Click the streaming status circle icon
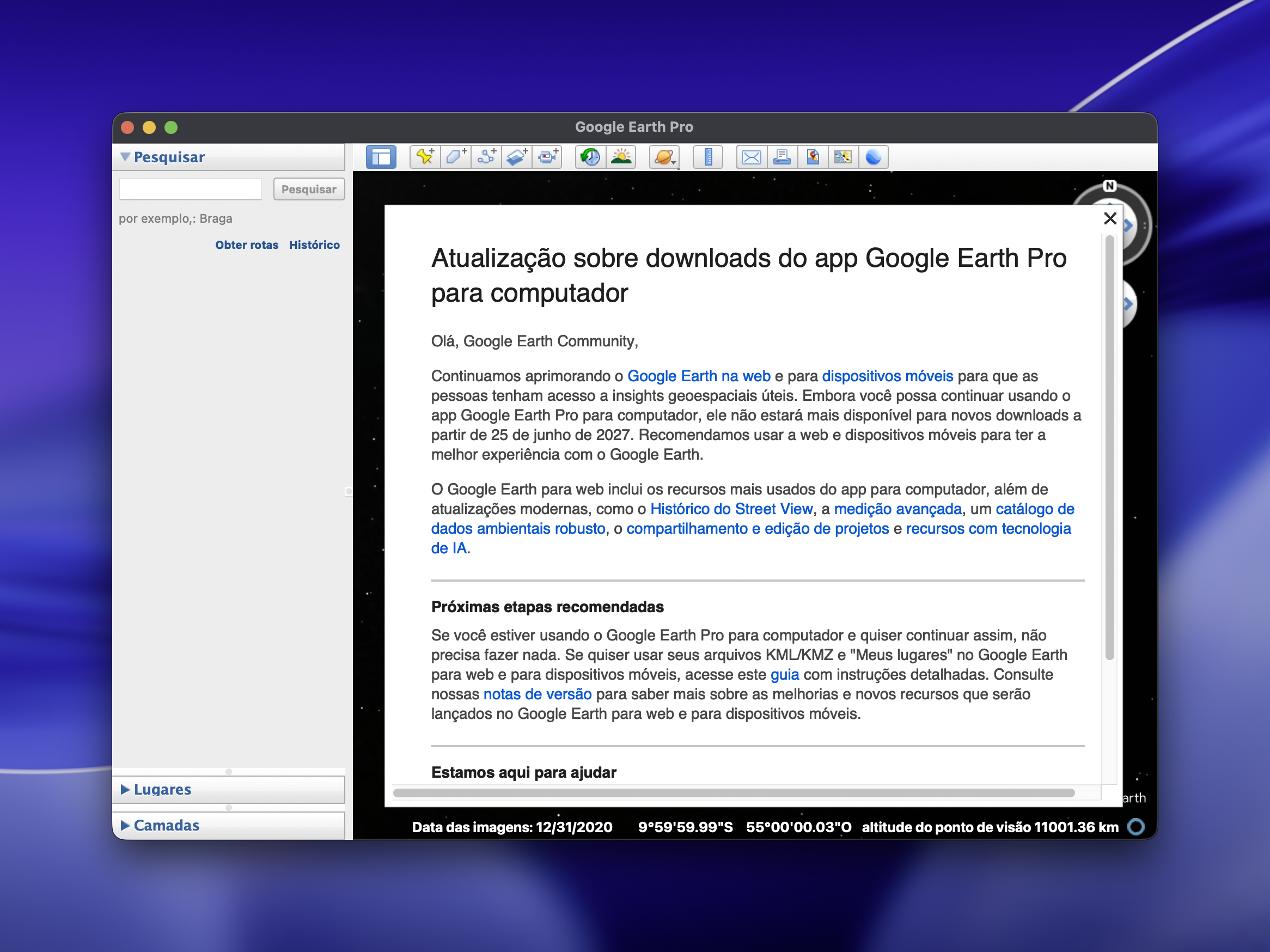The height and width of the screenshot is (952, 1270). point(1136,827)
